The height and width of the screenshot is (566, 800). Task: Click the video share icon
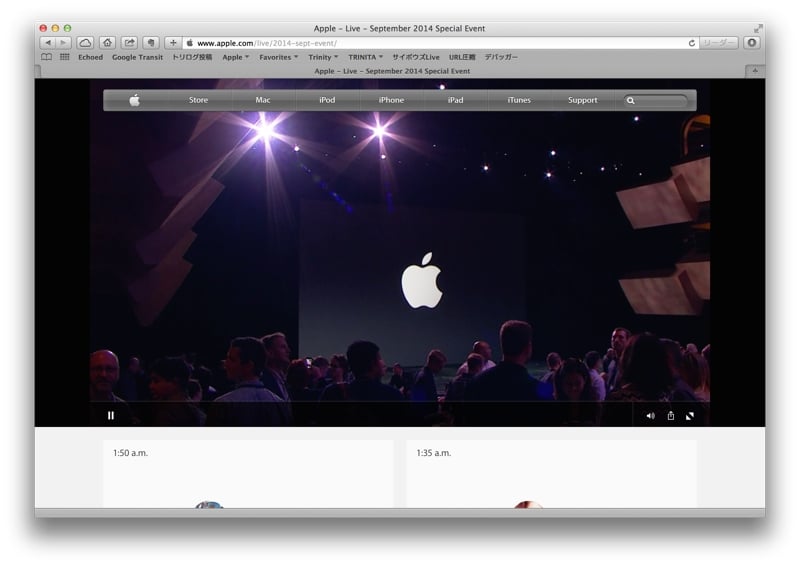coord(671,415)
